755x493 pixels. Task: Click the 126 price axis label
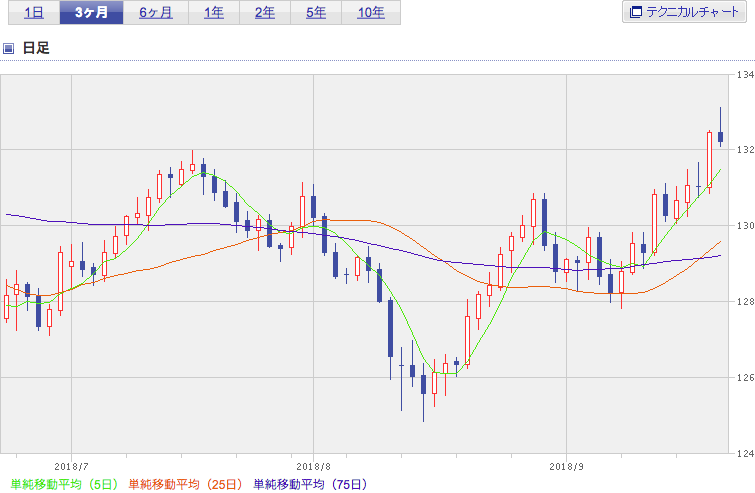pyautogui.click(x=745, y=377)
